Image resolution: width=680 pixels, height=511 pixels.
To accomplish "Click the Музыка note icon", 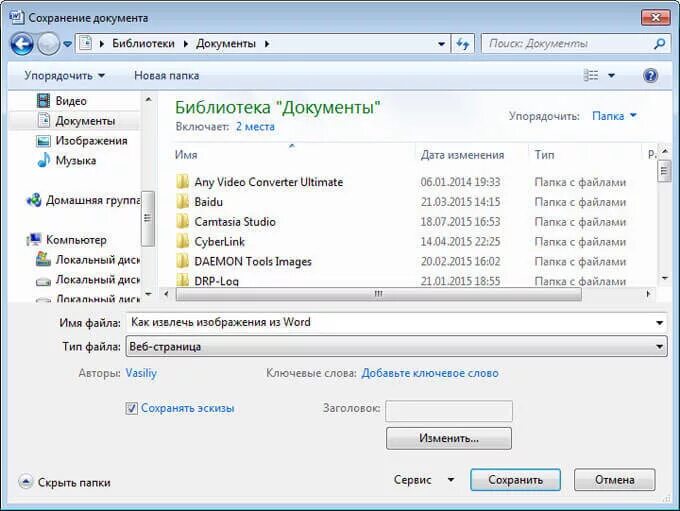I will coord(43,161).
